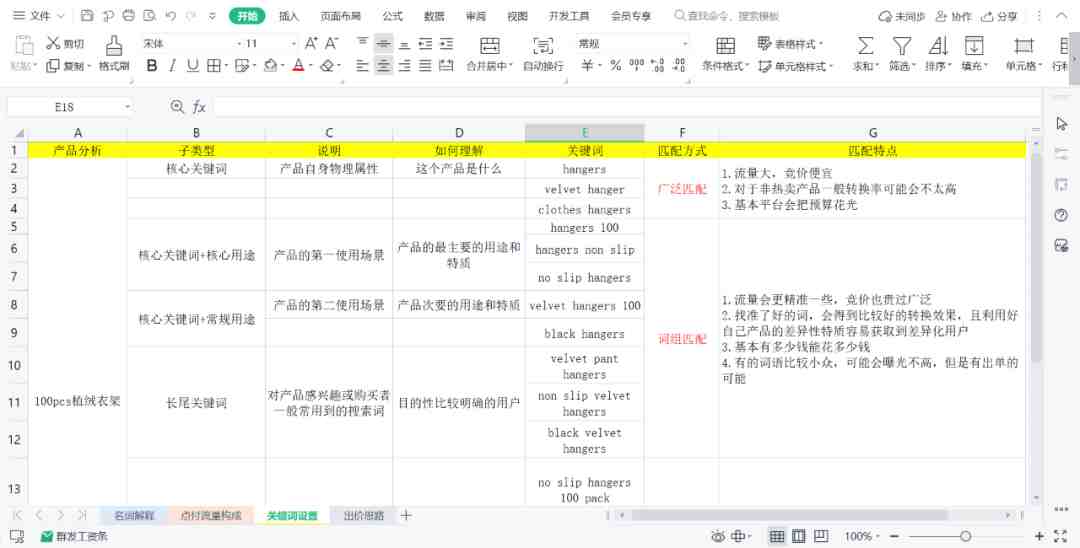Click the Borders icon

(x=214, y=65)
